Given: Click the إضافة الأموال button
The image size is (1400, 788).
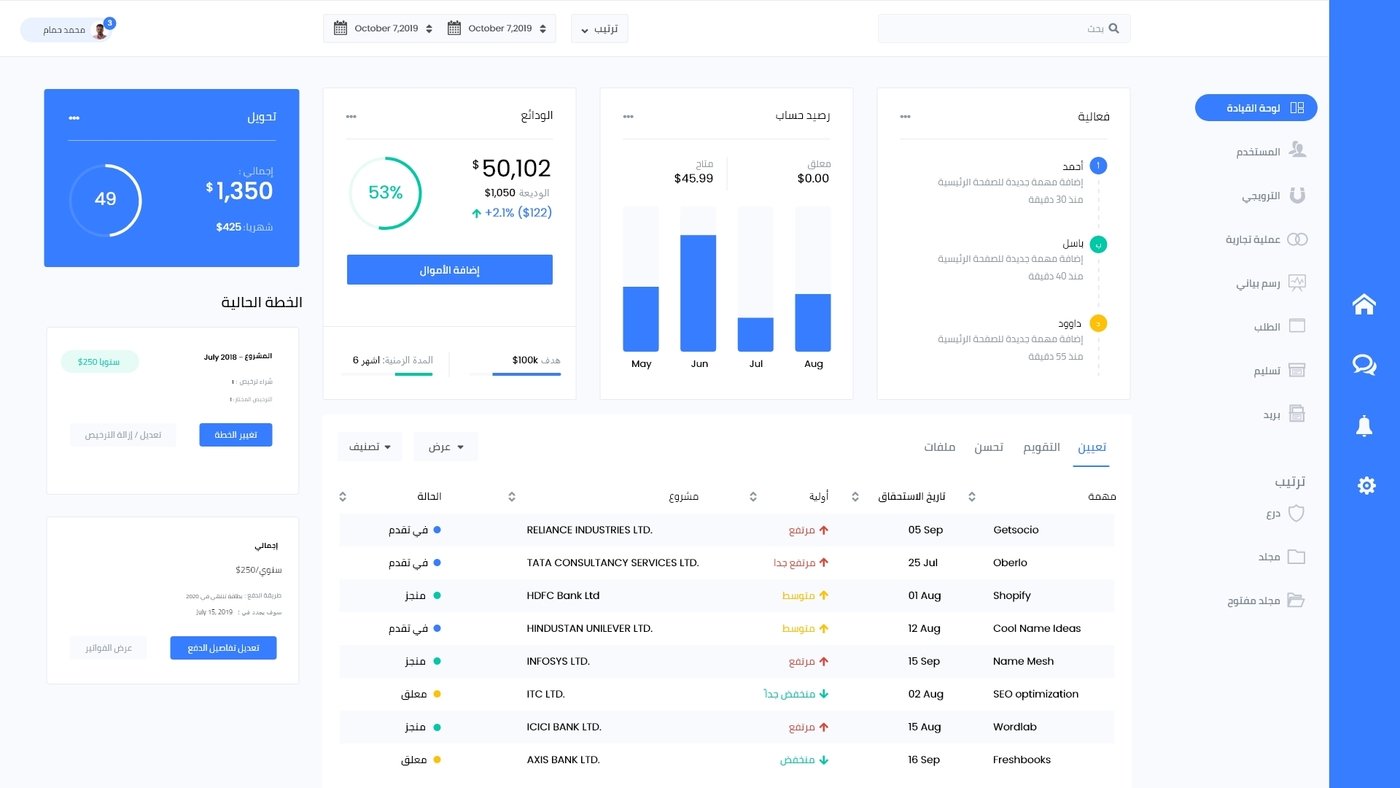Looking at the screenshot, I should tap(449, 269).
